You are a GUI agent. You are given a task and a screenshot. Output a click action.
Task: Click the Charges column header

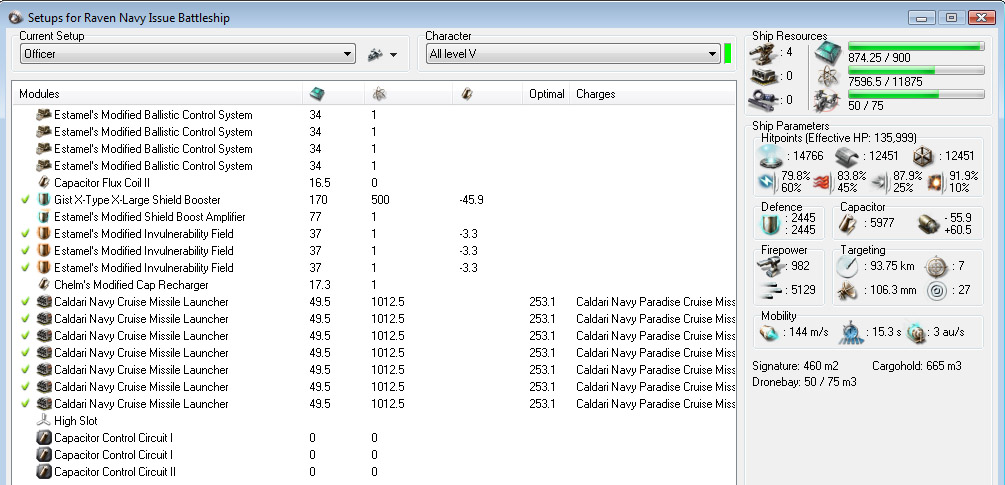[x=595, y=94]
